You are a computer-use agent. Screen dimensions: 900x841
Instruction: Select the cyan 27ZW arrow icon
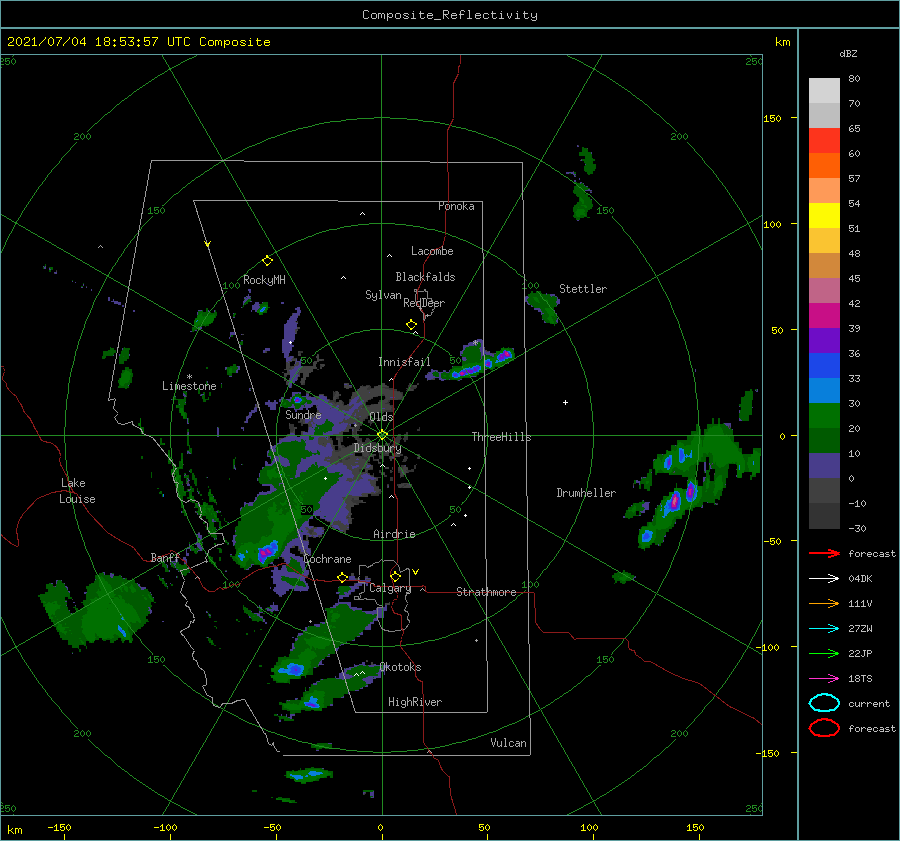pos(824,629)
